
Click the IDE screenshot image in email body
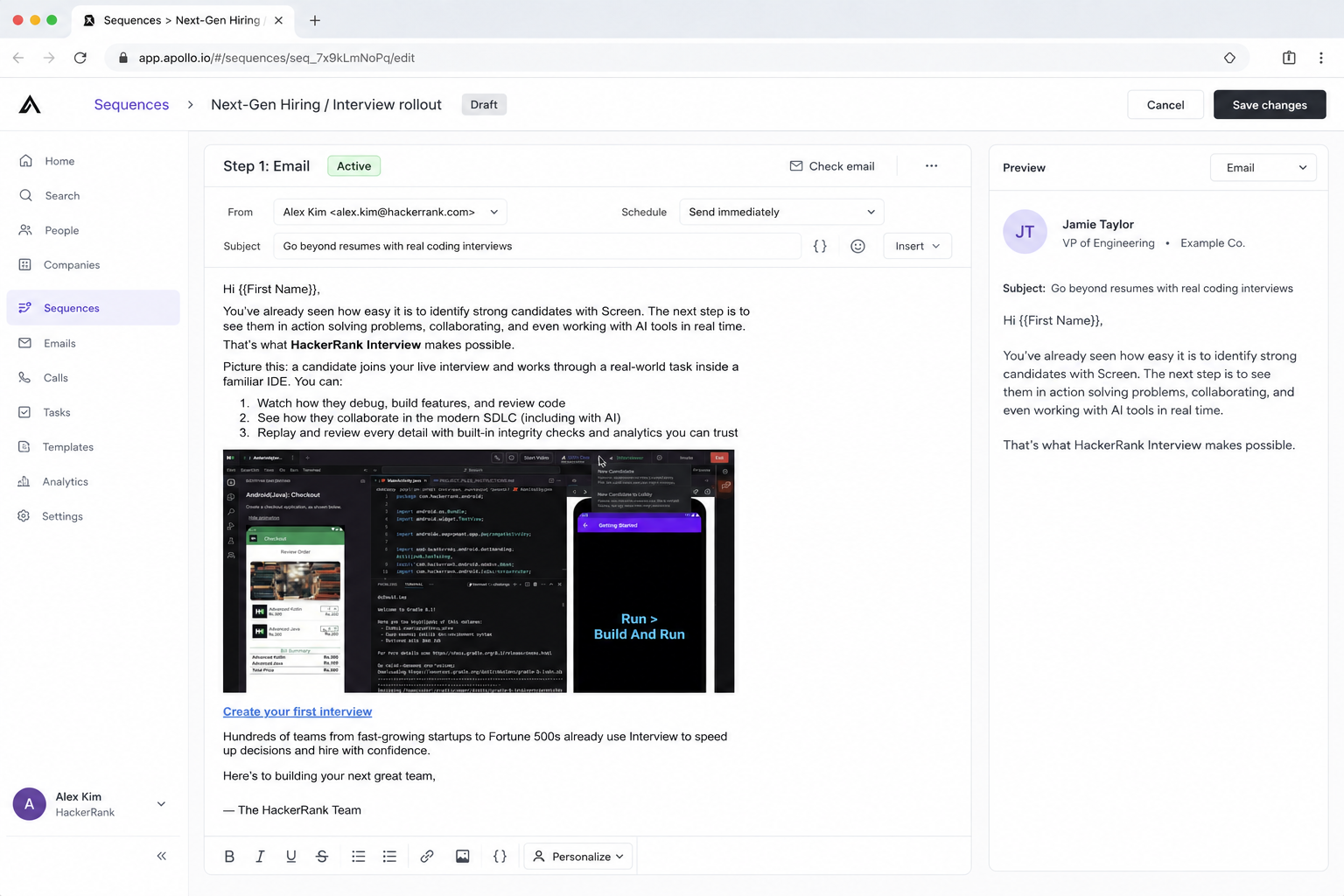click(479, 571)
